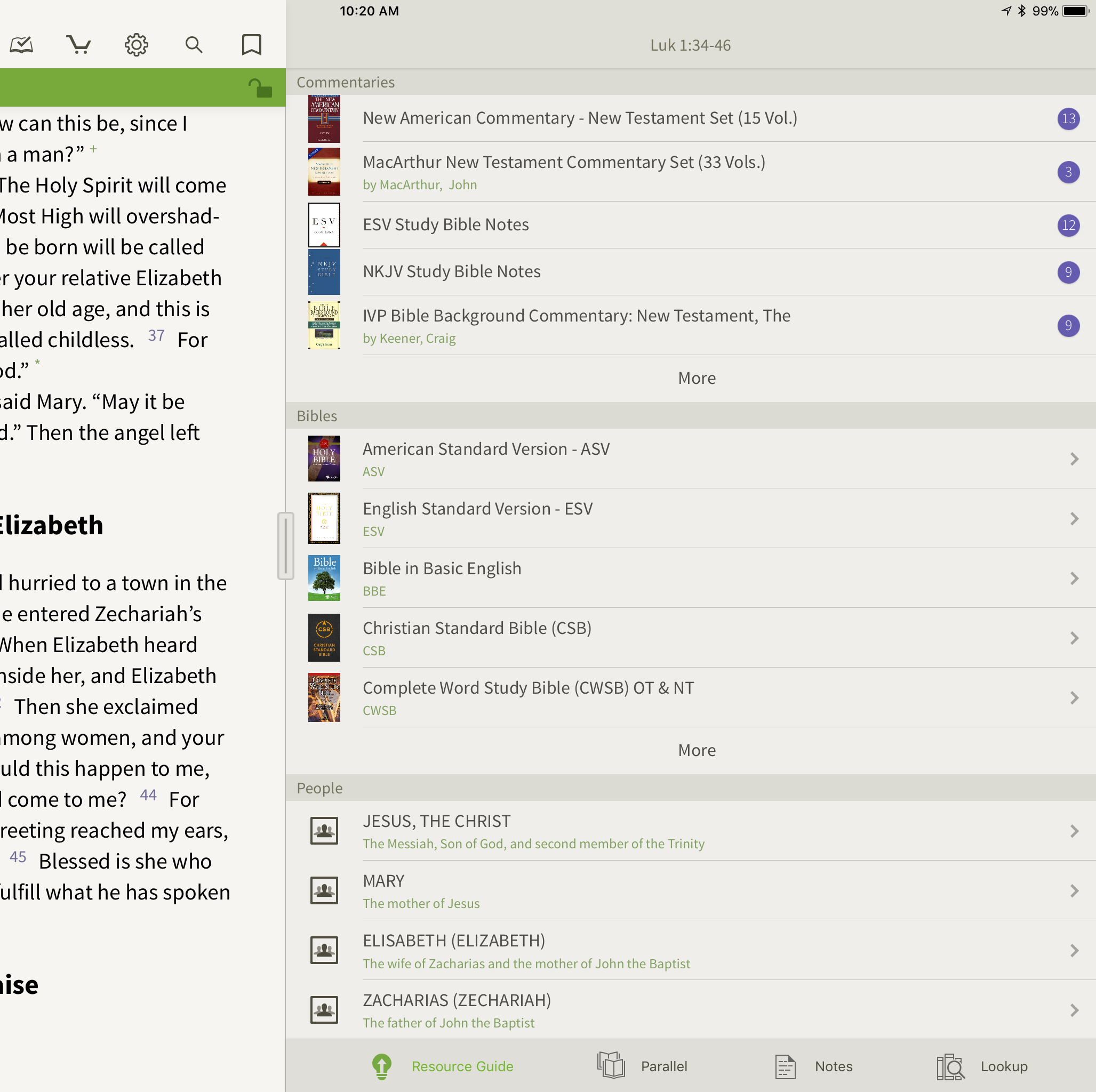
Task: Open MacArthur New Testament Commentary Set
Action: click(564, 162)
